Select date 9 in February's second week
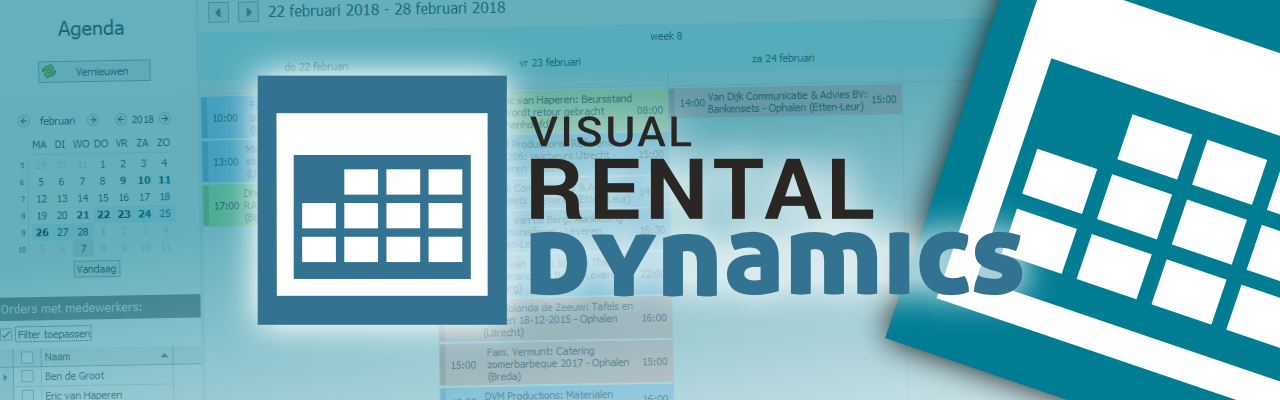The width and height of the screenshot is (1280, 400). (x=123, y=181)
